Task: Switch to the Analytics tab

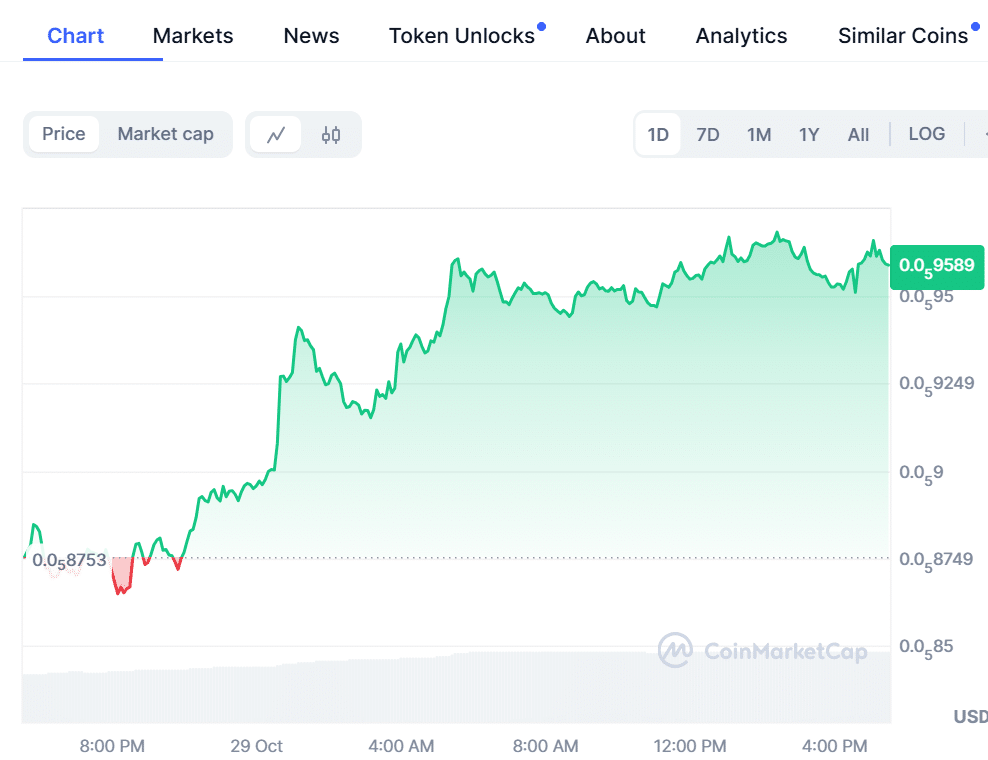Action: point(741,36)
